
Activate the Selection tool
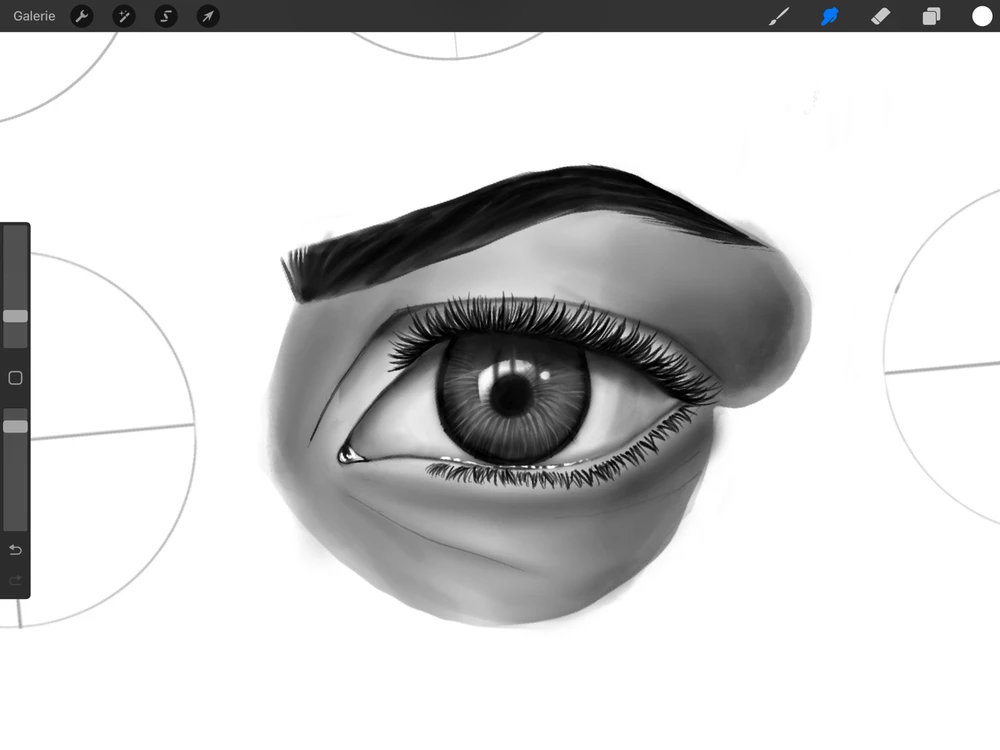point(166,17)
